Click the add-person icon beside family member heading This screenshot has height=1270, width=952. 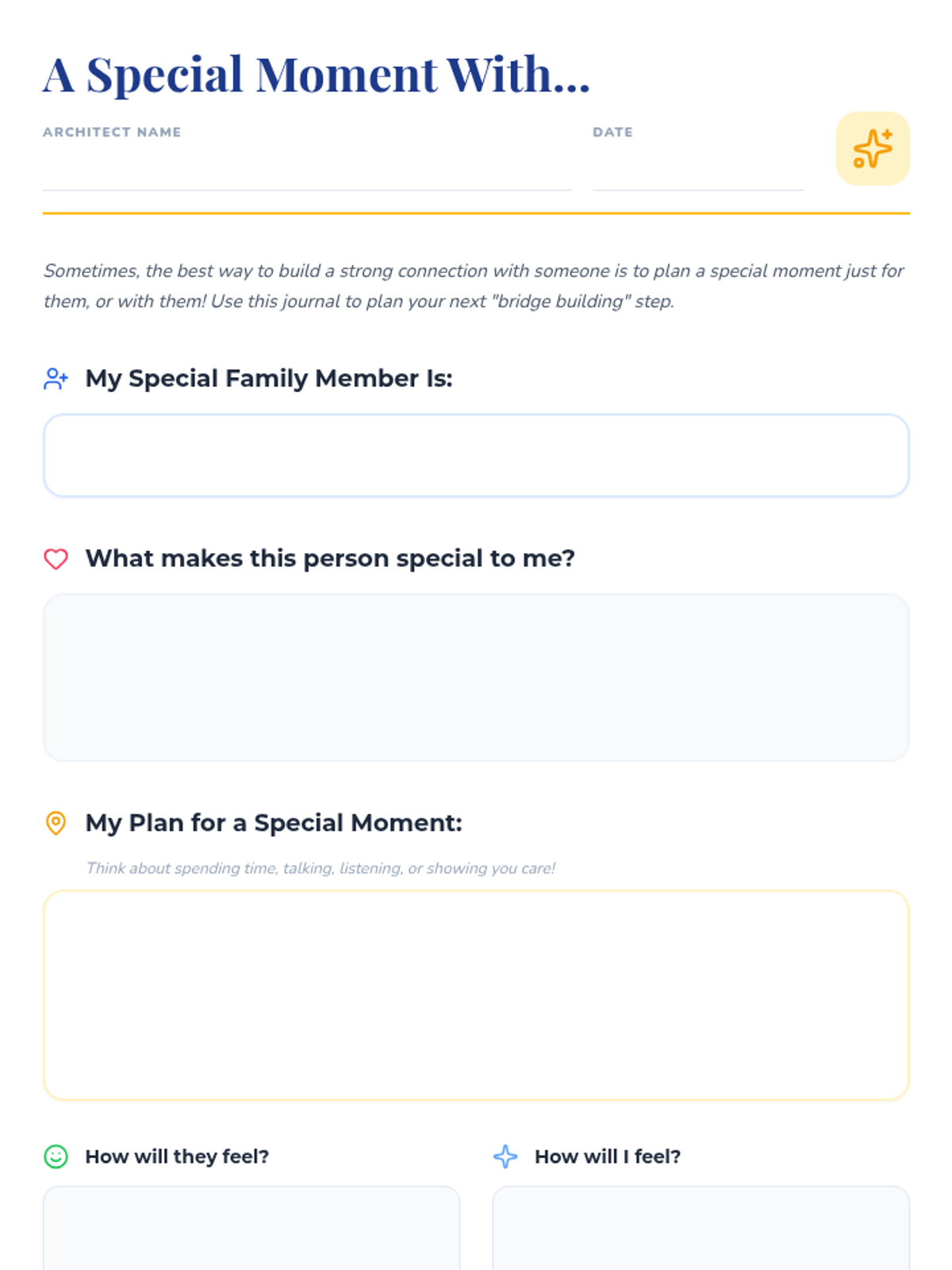point(56,379)
